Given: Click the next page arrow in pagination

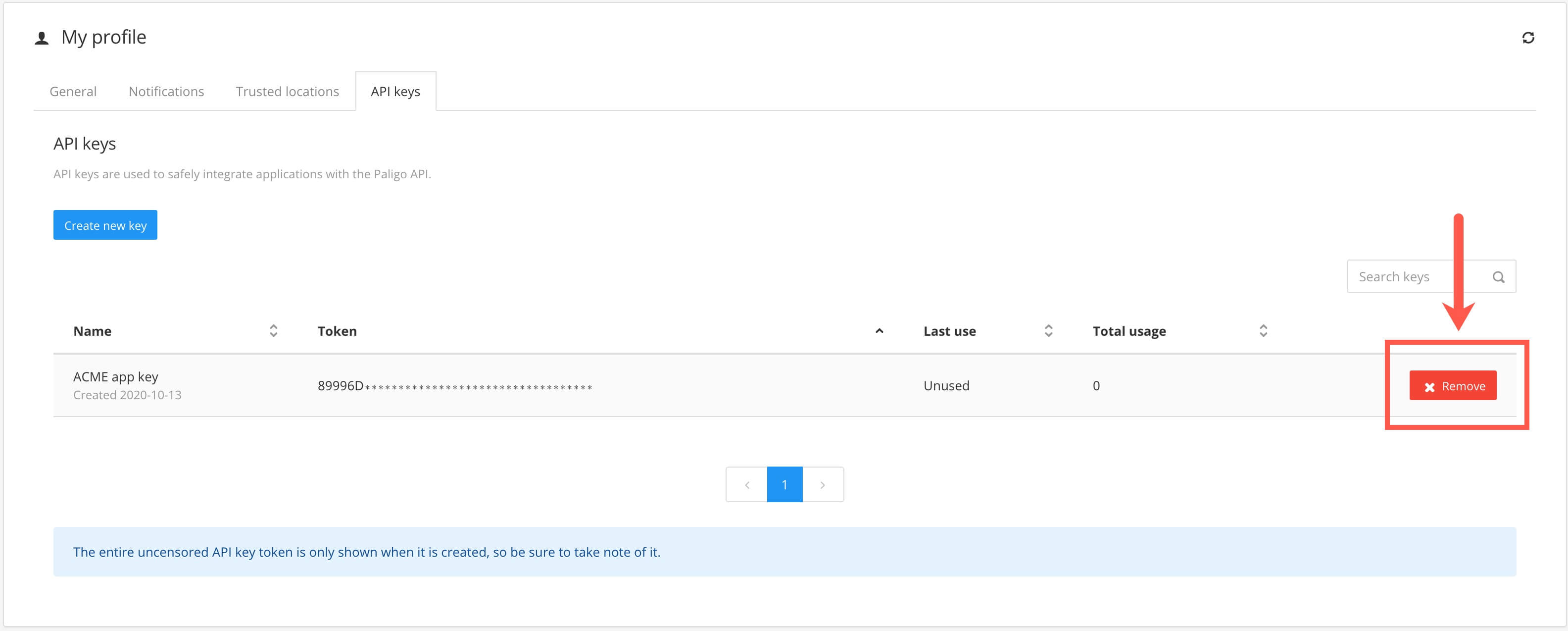Looking at the screenshot, I should click(823, 484).
